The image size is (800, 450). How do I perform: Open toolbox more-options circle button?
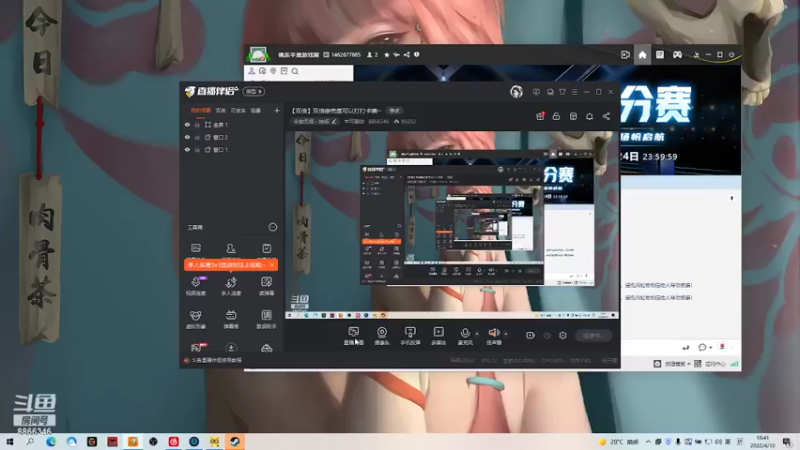pyautogui.click(x=273, y=227)
